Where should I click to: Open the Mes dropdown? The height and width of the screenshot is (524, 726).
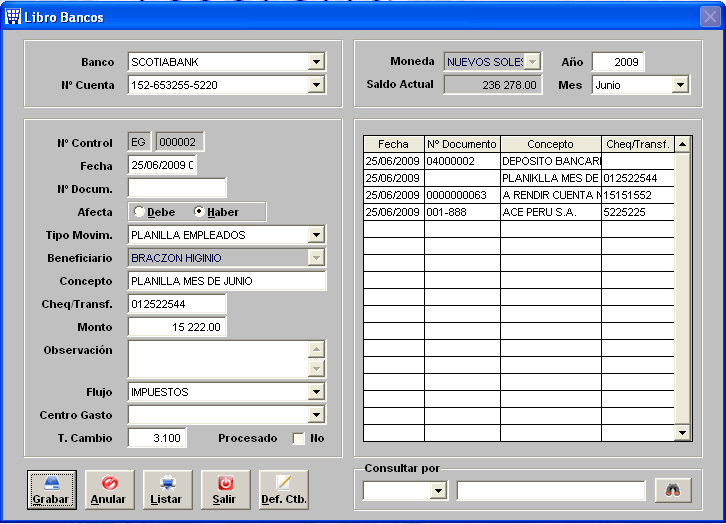[680, 85]
